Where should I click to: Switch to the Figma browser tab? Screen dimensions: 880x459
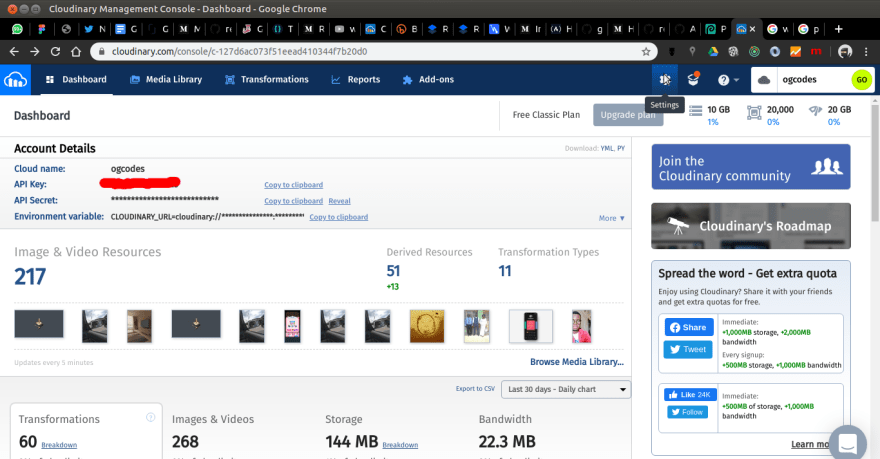tap(42, 29)
